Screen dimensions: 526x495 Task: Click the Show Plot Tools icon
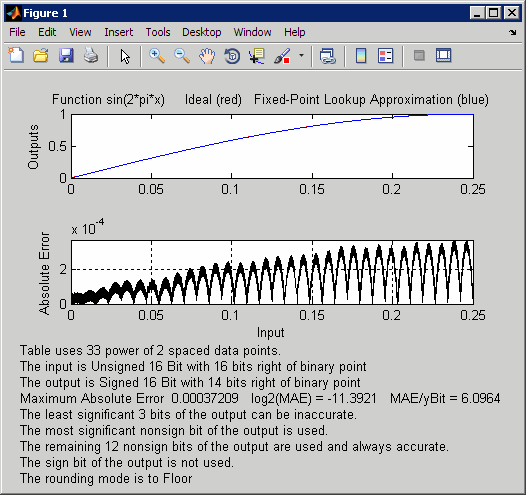tap(443, 55)
